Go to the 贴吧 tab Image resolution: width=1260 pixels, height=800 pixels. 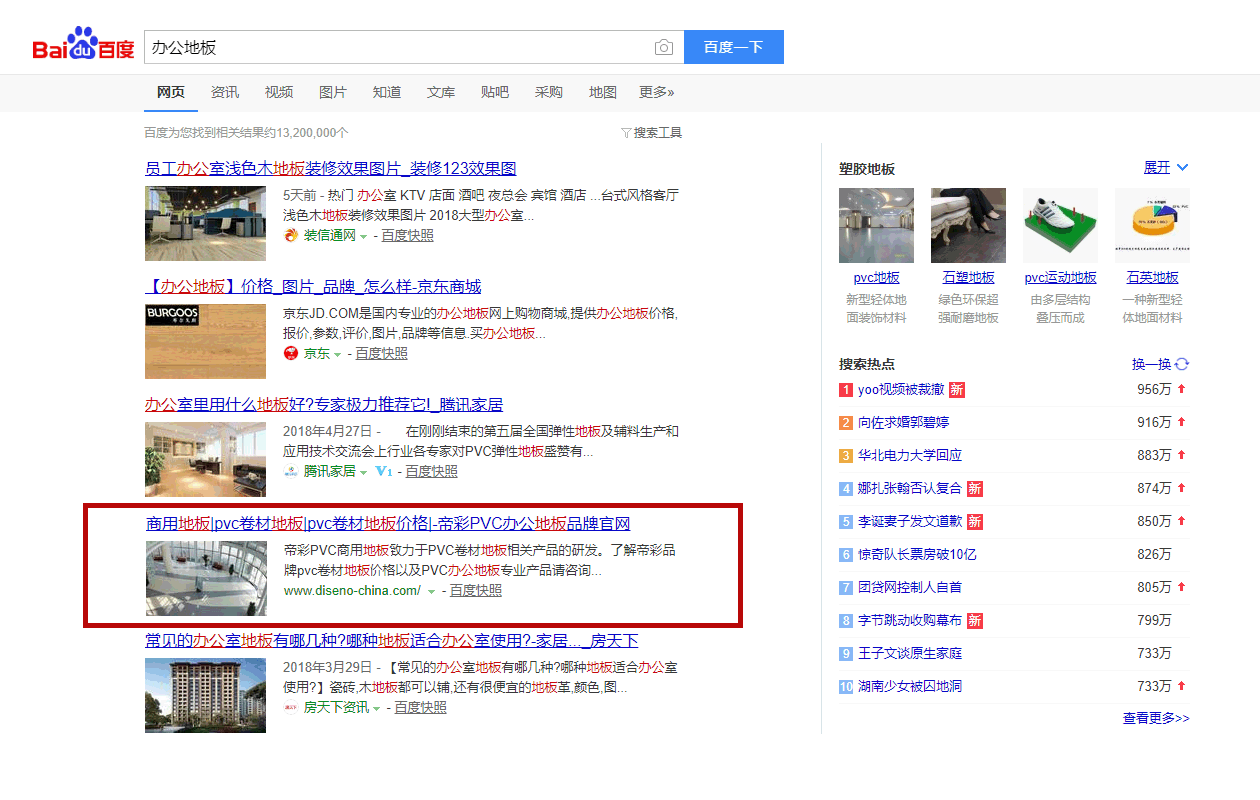(495, 92)
